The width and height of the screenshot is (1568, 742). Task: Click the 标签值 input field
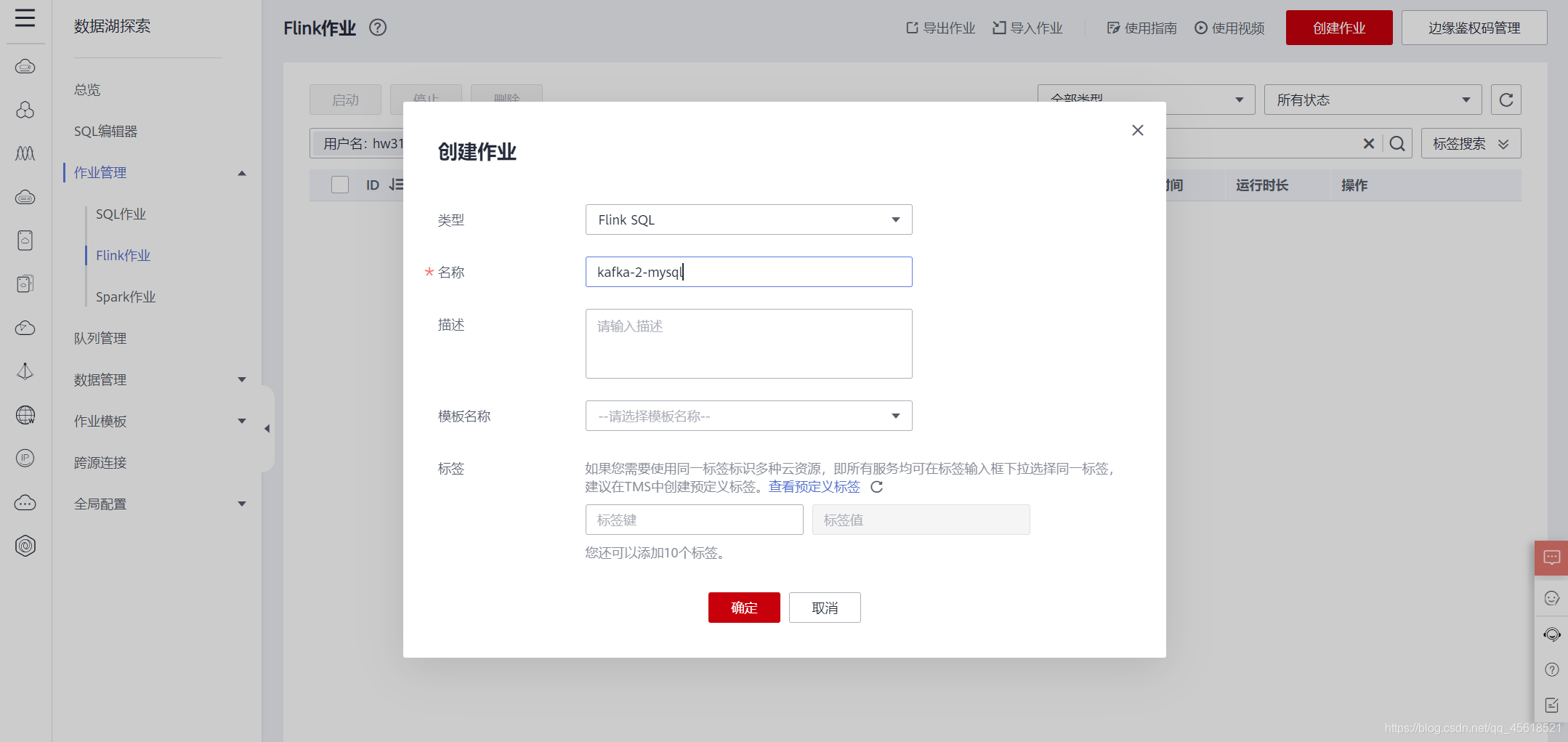point(921,520)
